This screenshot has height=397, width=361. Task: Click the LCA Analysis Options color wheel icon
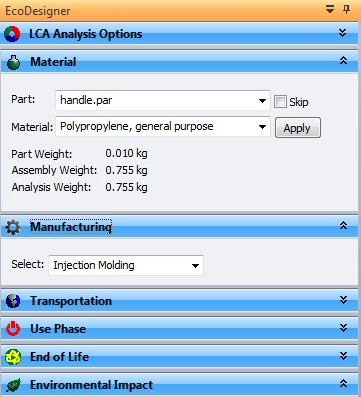point(12,34)
